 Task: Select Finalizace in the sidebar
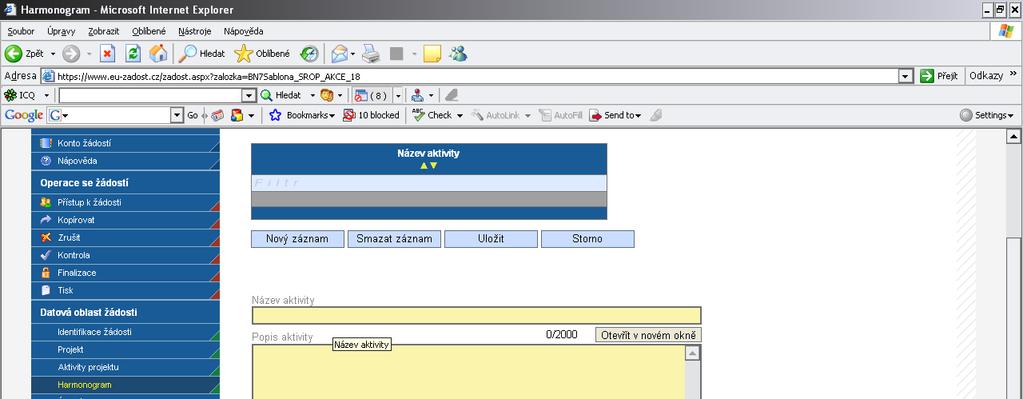125,273
